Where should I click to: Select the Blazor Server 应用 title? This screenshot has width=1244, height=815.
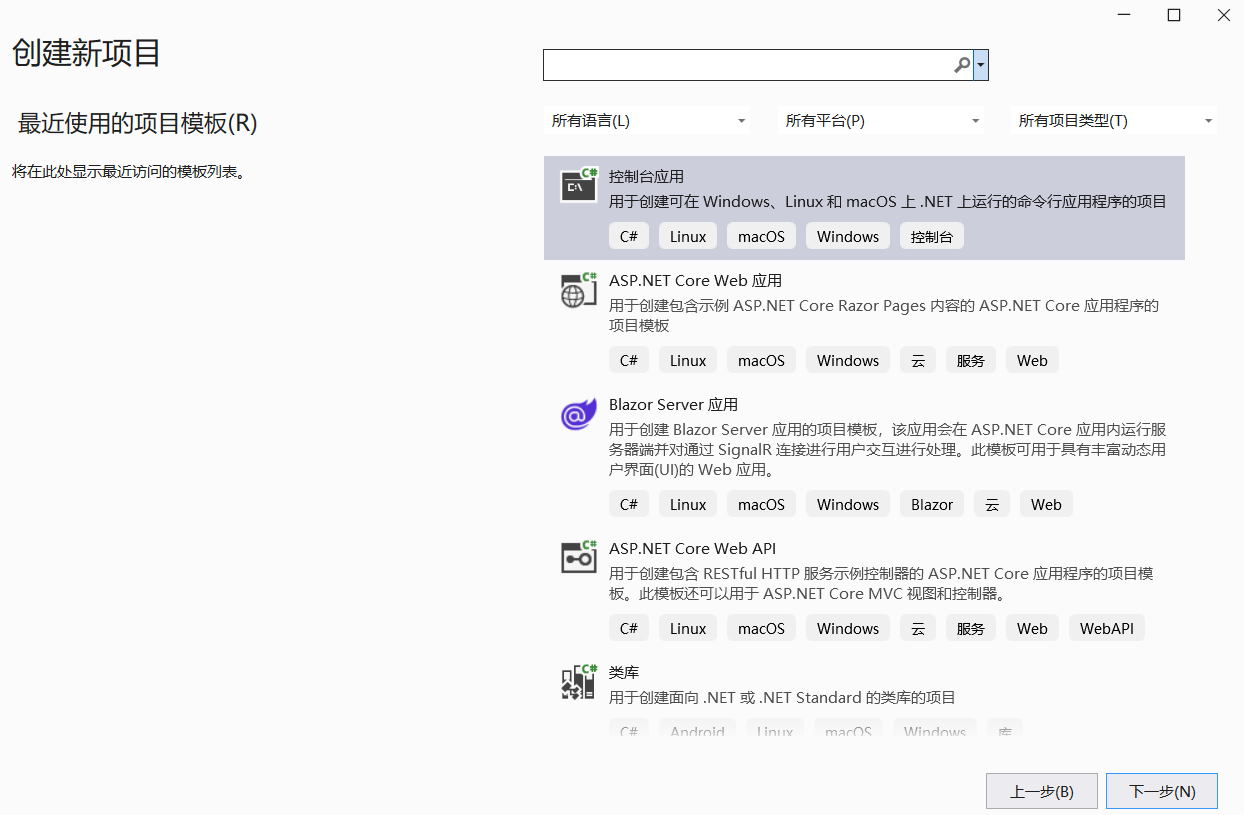coord(673,405)
